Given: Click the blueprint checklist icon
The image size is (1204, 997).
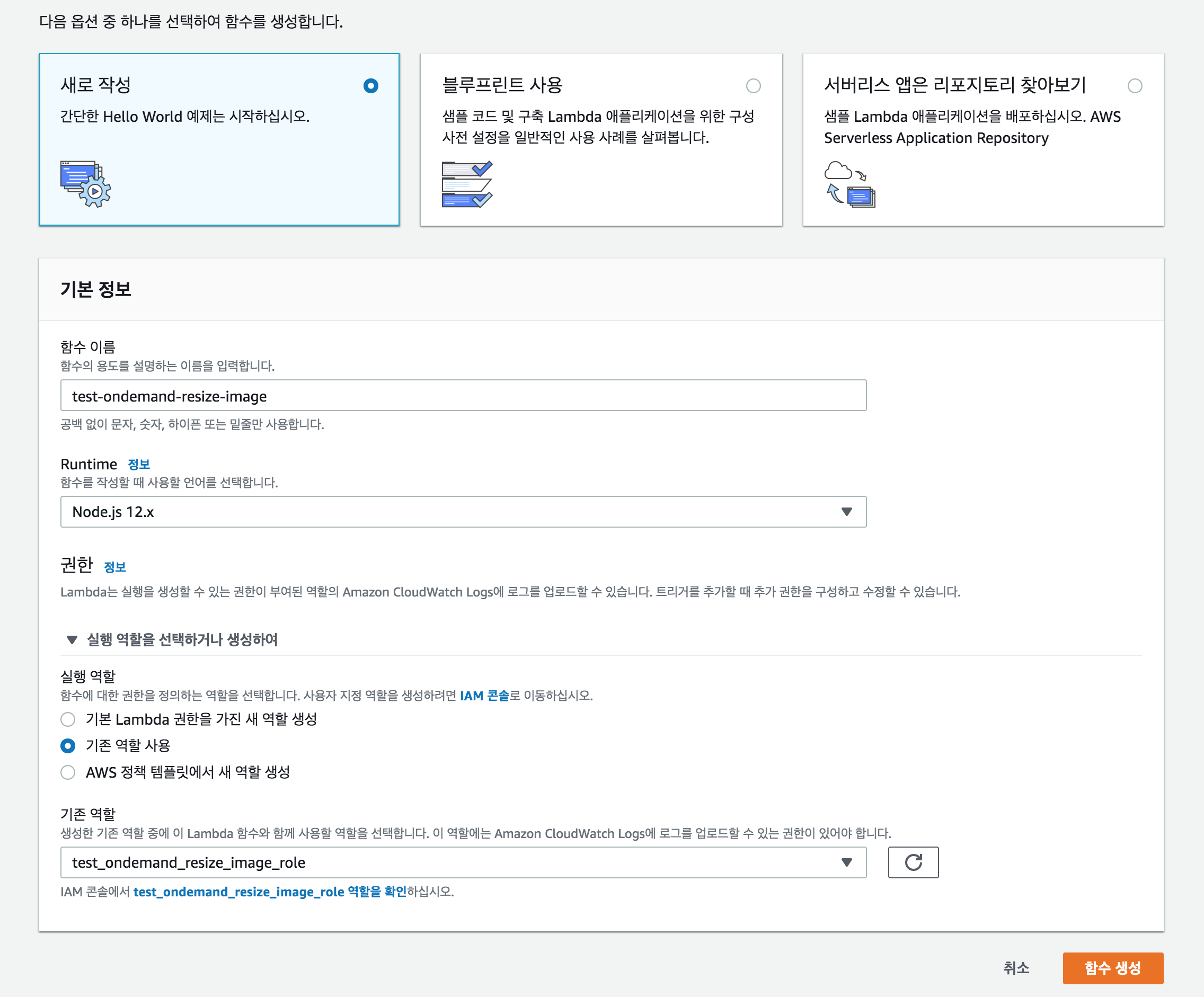Looking at the screenshot, I should tap(467, 184).
